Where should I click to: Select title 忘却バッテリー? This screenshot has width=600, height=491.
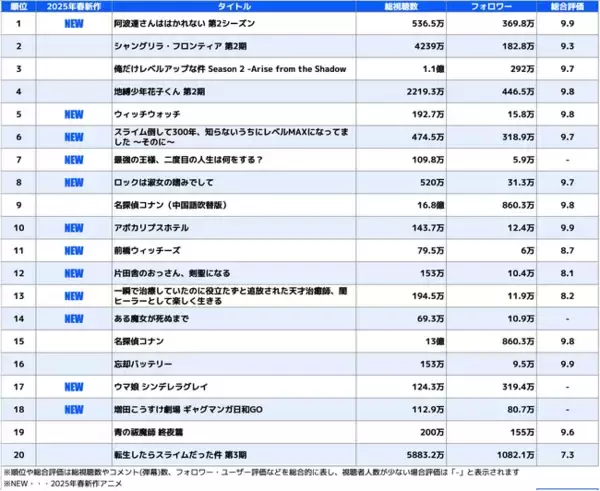(x=143, y=364)
